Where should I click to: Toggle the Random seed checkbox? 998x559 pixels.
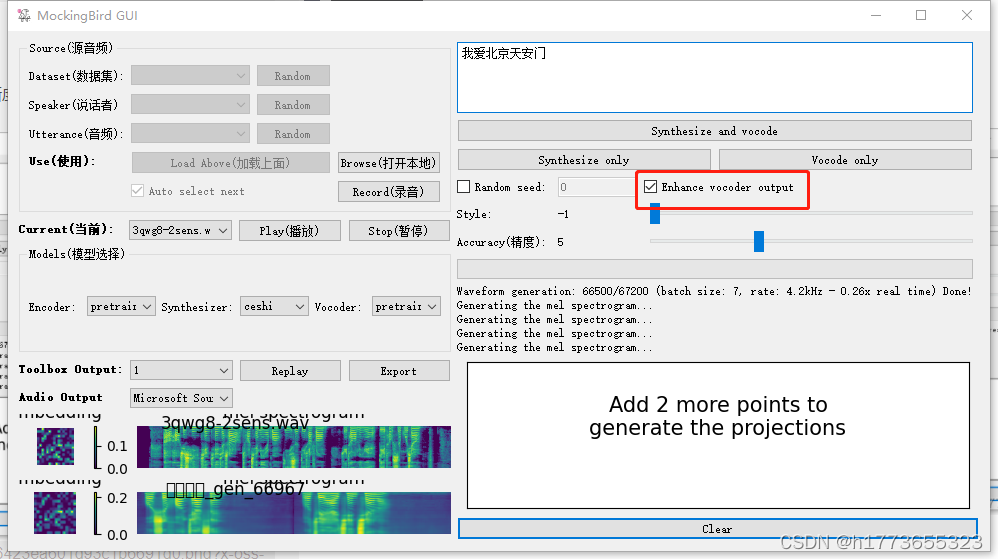click(x=464, y=187)
